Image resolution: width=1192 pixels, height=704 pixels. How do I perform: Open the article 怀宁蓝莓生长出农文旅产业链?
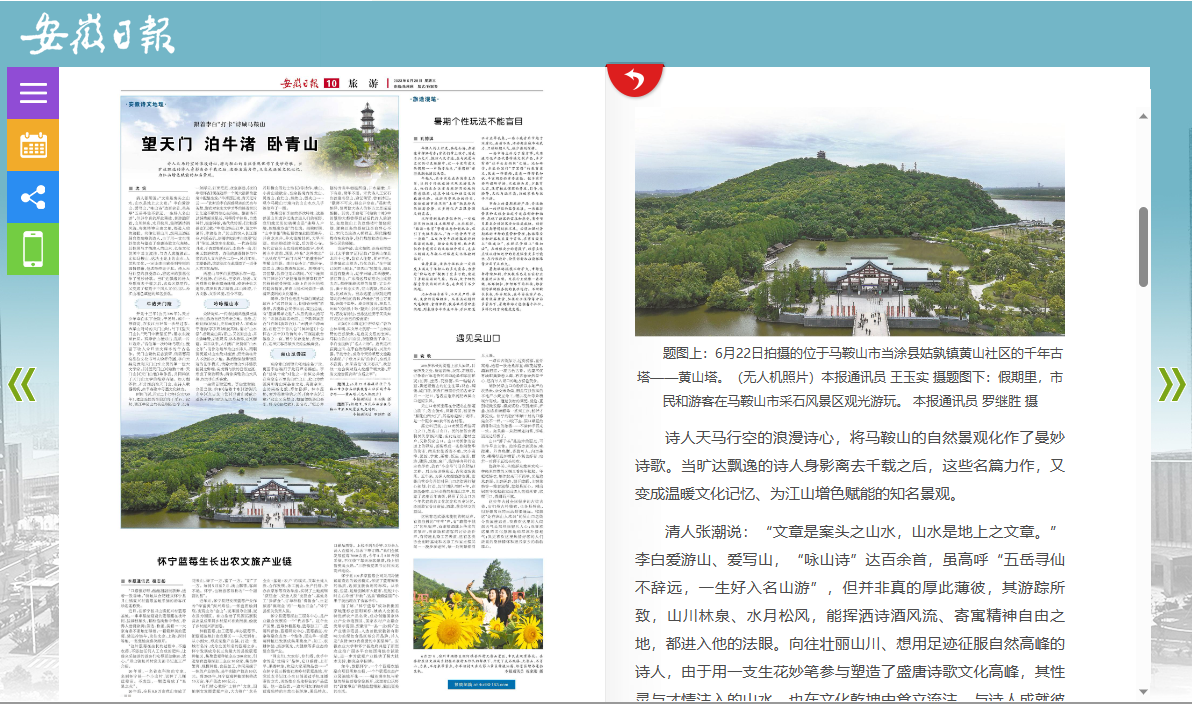[x=224, y=561]
